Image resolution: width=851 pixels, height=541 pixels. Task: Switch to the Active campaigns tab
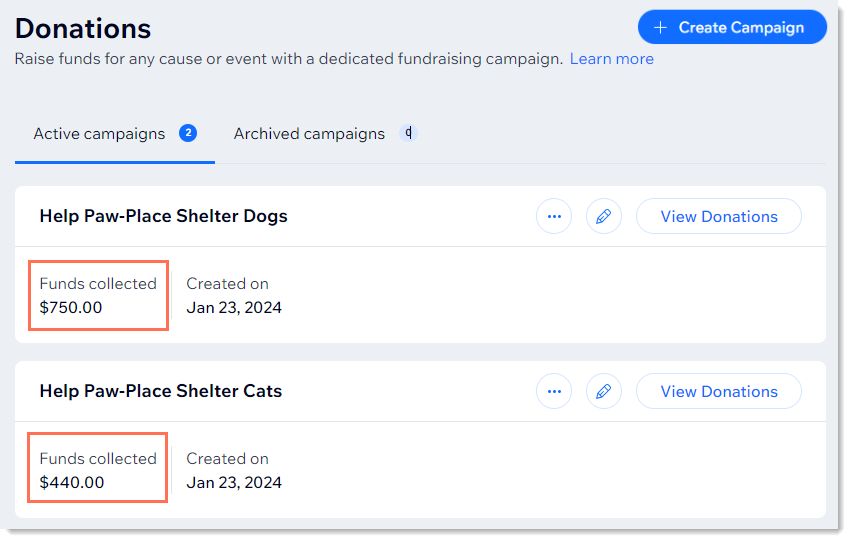pos(100,134)
